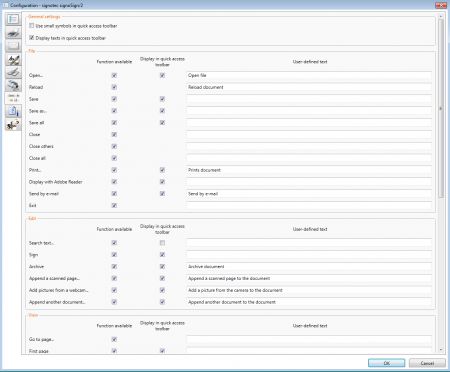This screenshot has height=372, width=450.
Task: Select the text-labeled menu configuration sidebar item
Action: (13, 98)
